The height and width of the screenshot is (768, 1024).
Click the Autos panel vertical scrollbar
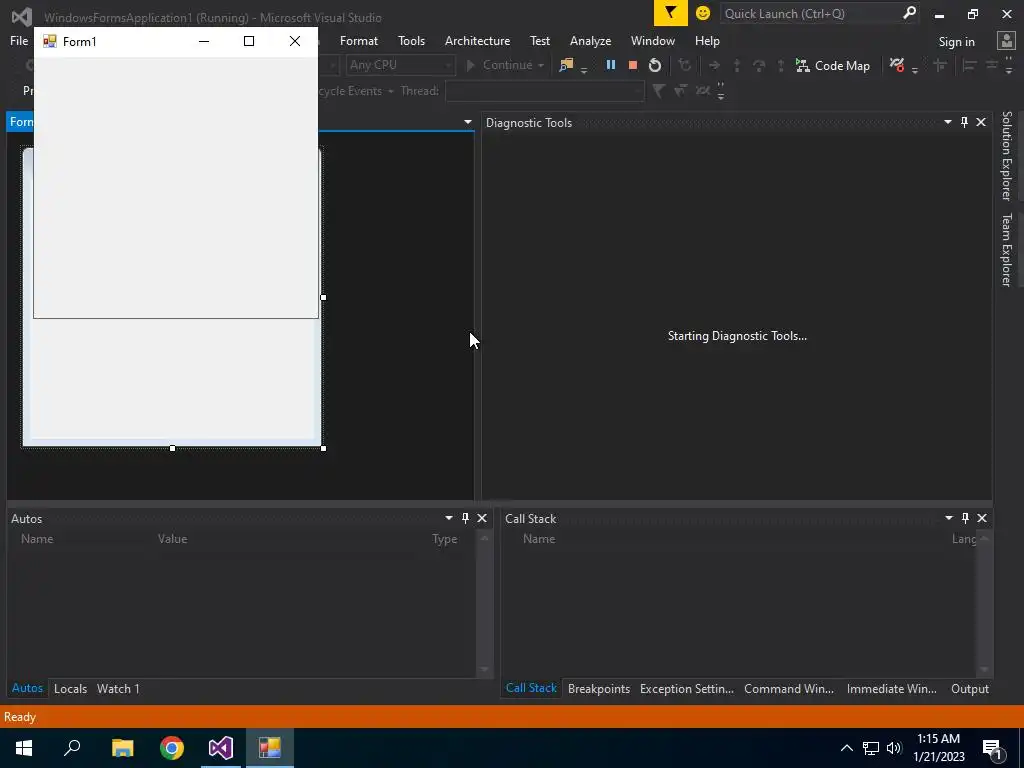coord(484,603)
